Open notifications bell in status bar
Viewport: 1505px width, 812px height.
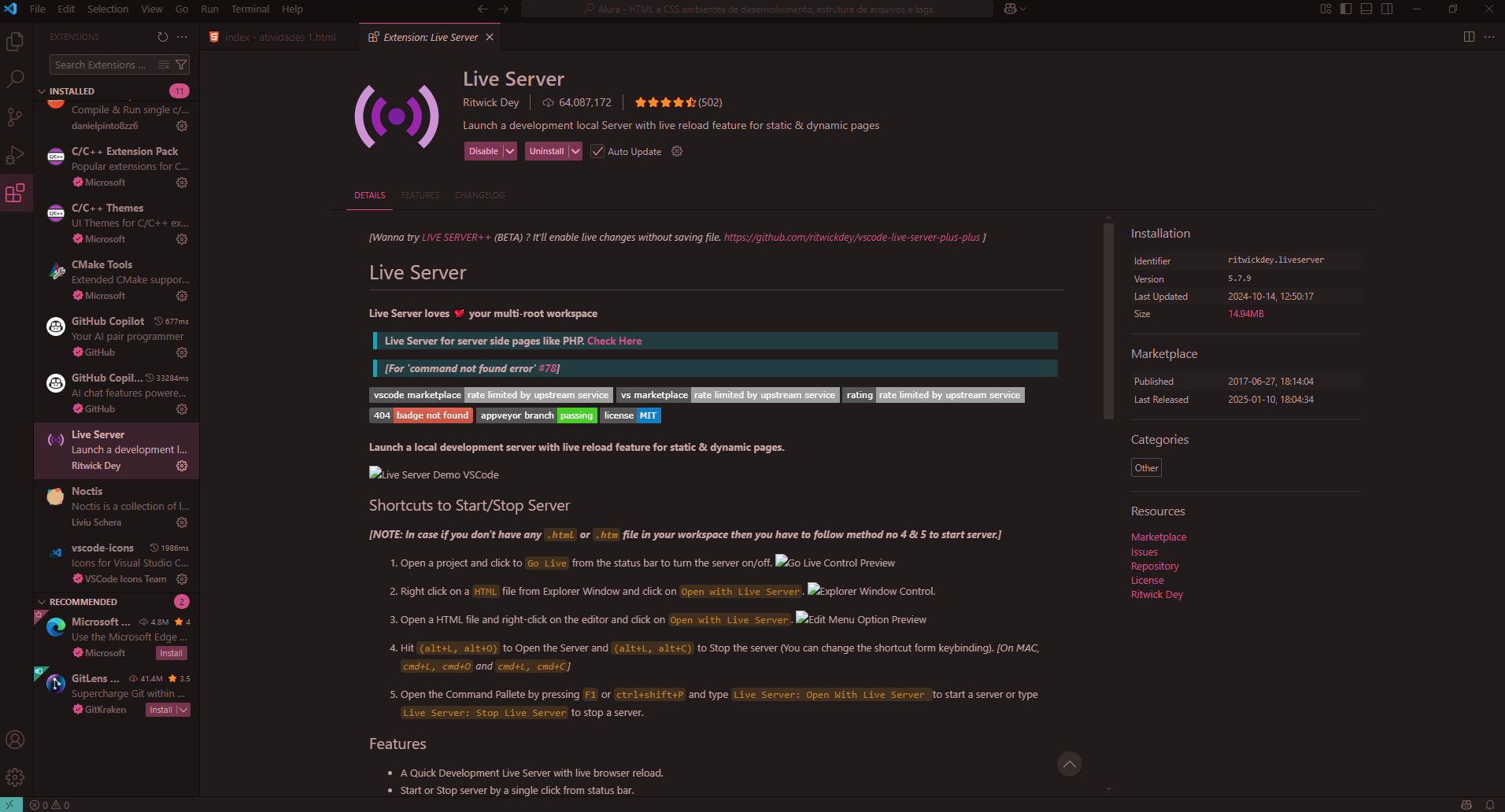point(1490,805)
